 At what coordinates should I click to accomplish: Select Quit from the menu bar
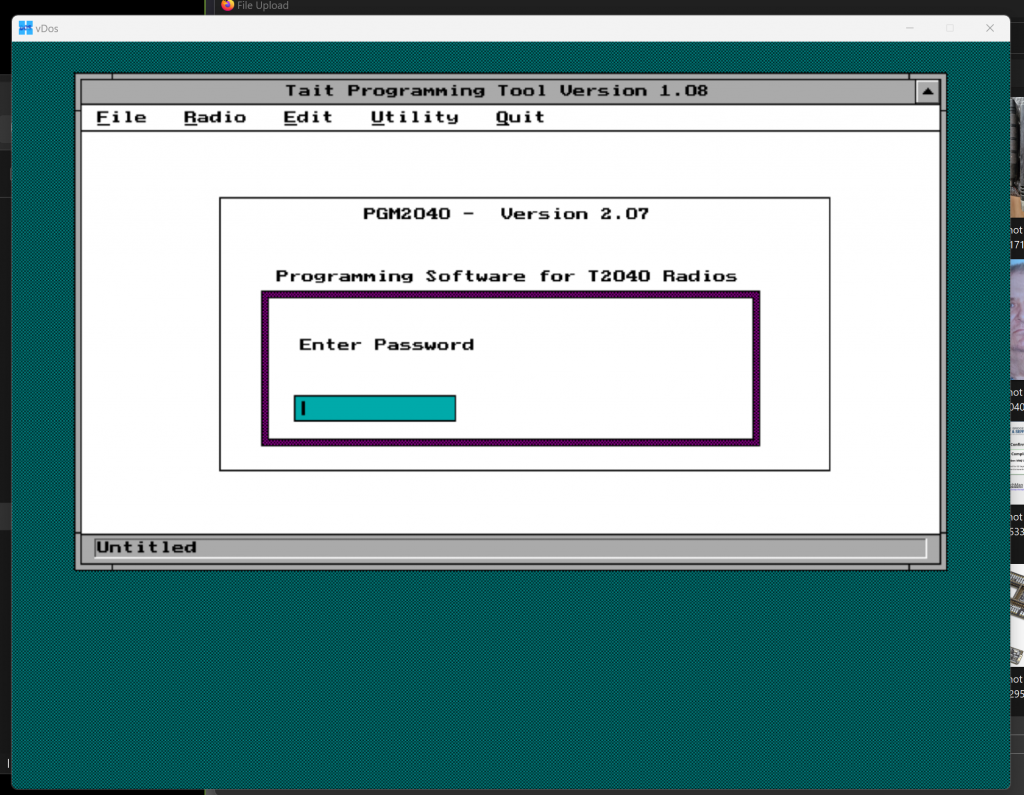520,118
